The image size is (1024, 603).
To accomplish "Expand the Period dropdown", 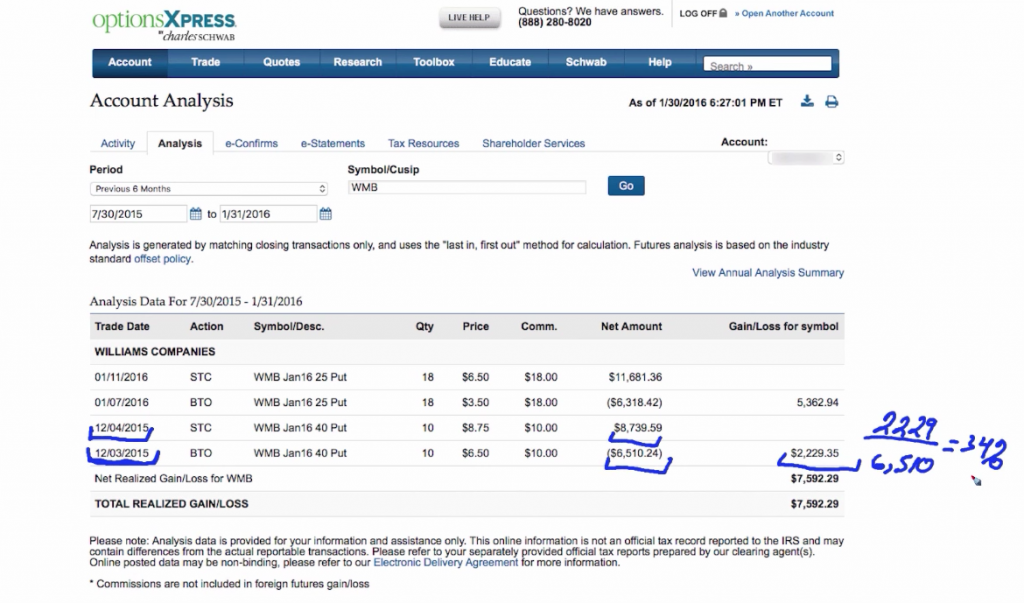I will click(x=208, y=189).
